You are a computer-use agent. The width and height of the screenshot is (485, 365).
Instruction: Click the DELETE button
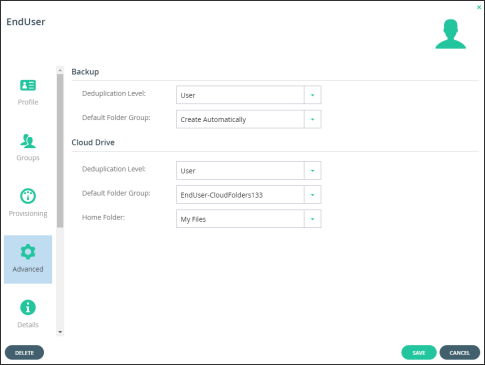click(x=24, y=353)
